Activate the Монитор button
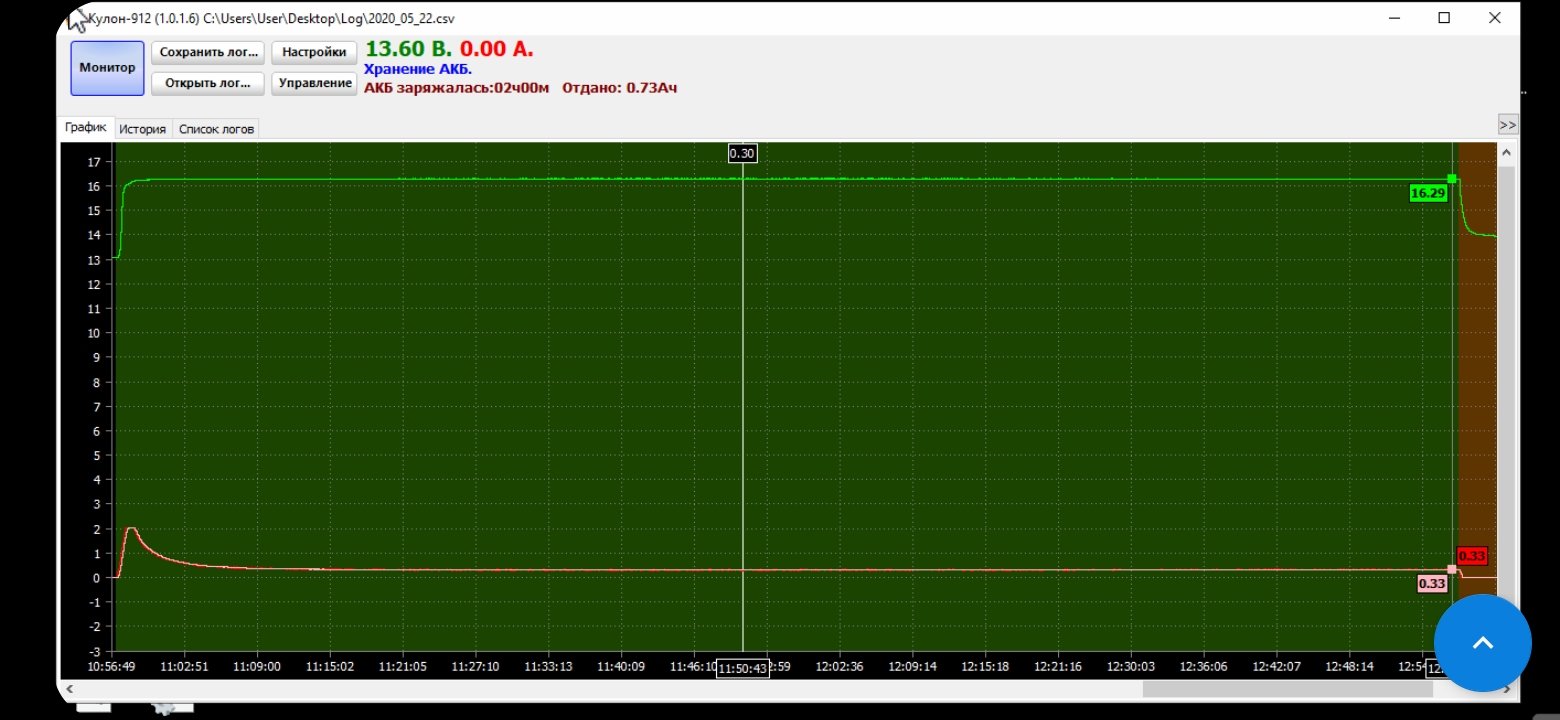The height and width of the screenshot is (720, 1560). tap(108, 68)
